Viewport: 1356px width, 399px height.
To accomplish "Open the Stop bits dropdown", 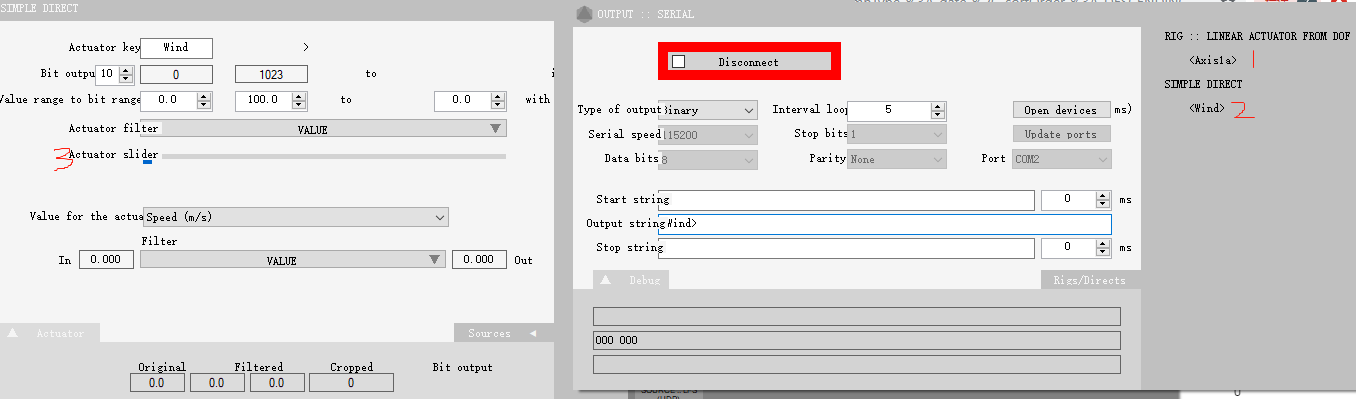I will tap(897, 134).
